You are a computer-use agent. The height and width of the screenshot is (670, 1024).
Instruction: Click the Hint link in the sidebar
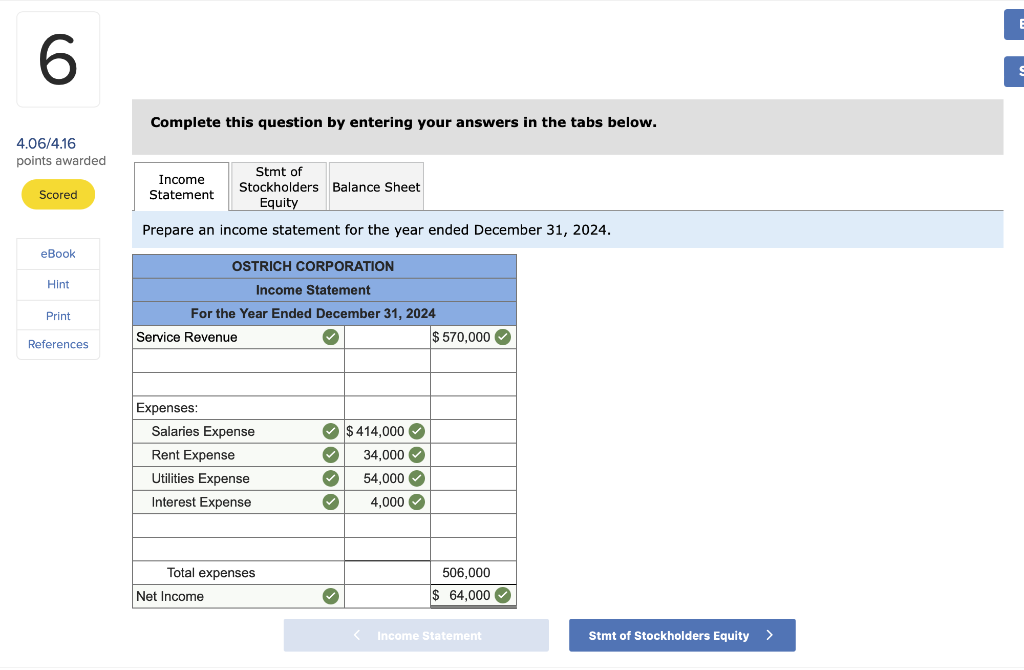coord(57,284)
